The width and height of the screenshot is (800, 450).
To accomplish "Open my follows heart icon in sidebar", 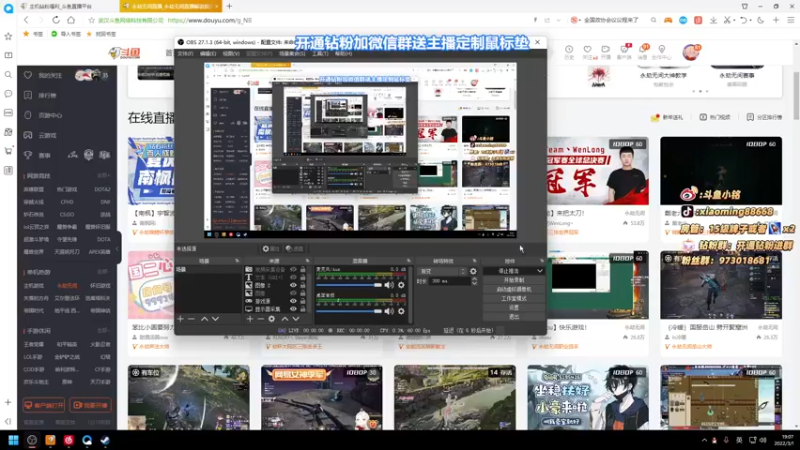I will coord(28,75).
